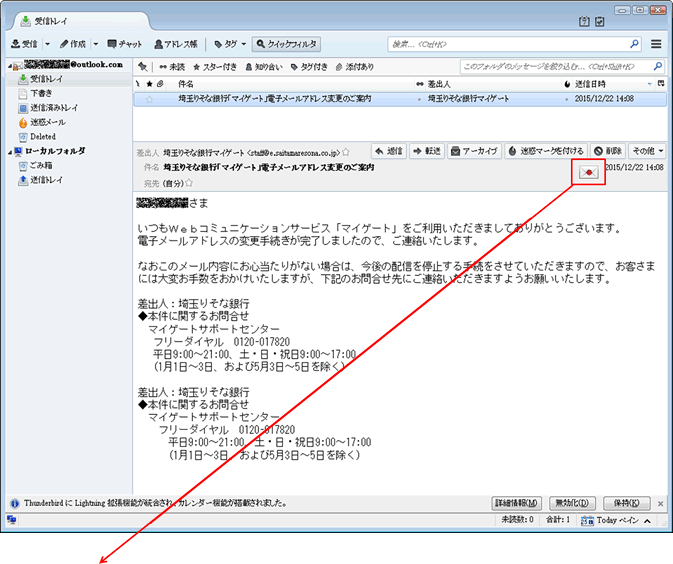
Task: Click the Today pane chevron arrow
Action: point(647,521)
